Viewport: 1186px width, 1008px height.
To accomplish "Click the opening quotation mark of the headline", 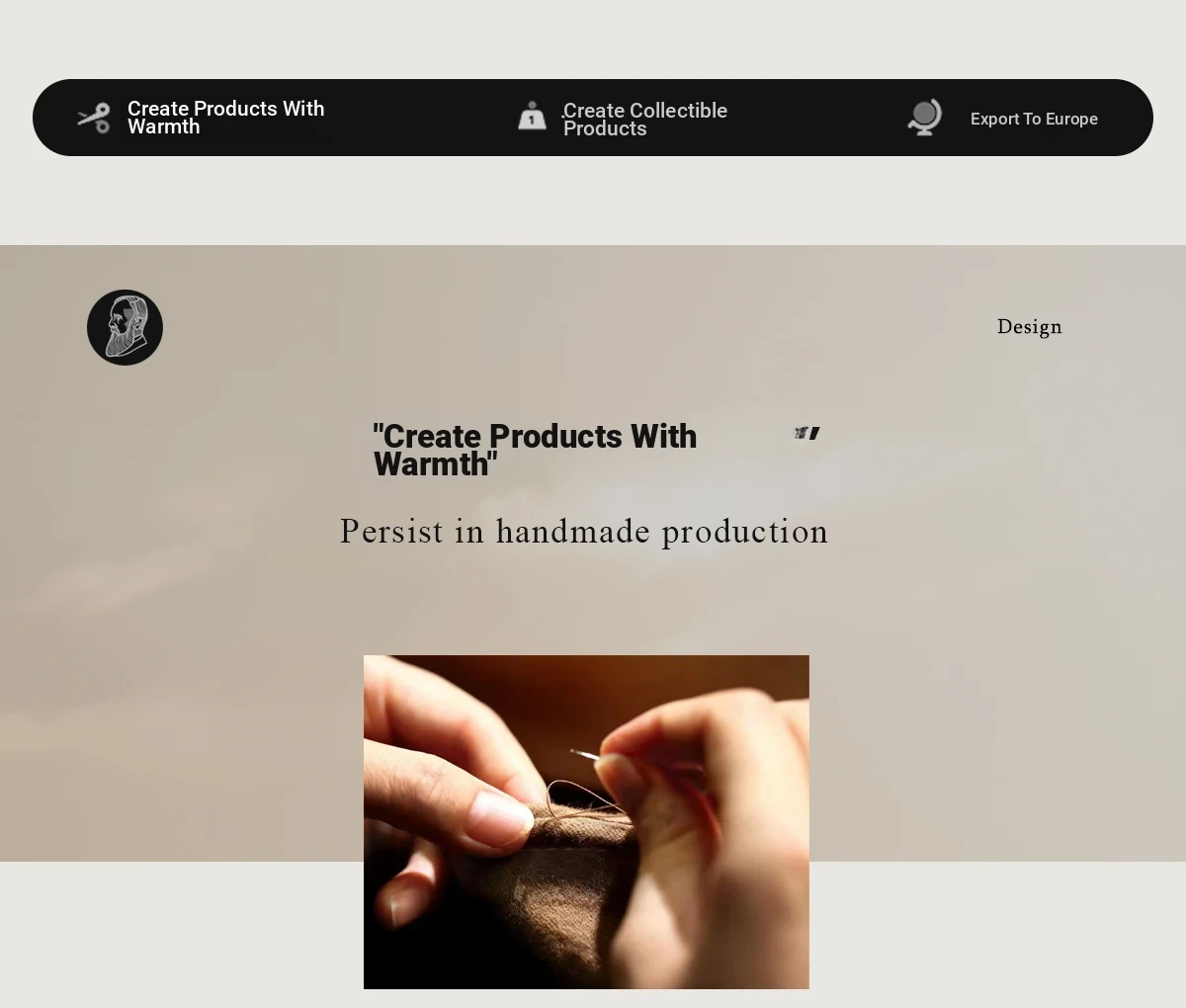I will [x=378, y=430].
